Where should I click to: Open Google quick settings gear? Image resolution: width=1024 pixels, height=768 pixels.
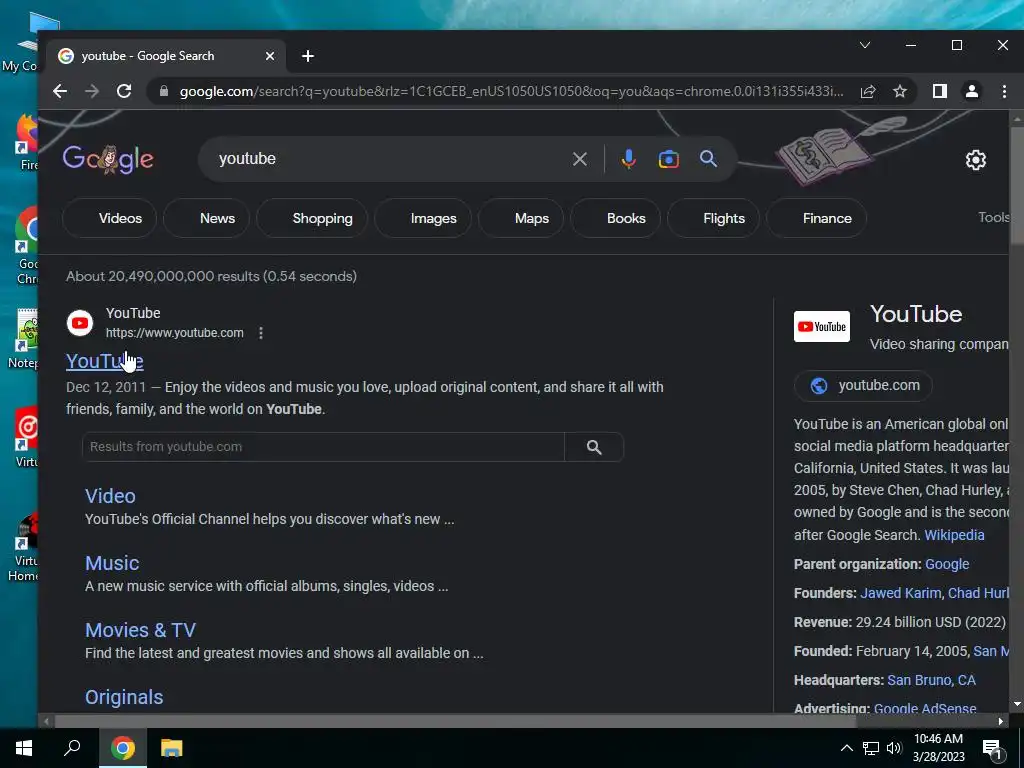[x=976, y=160]
